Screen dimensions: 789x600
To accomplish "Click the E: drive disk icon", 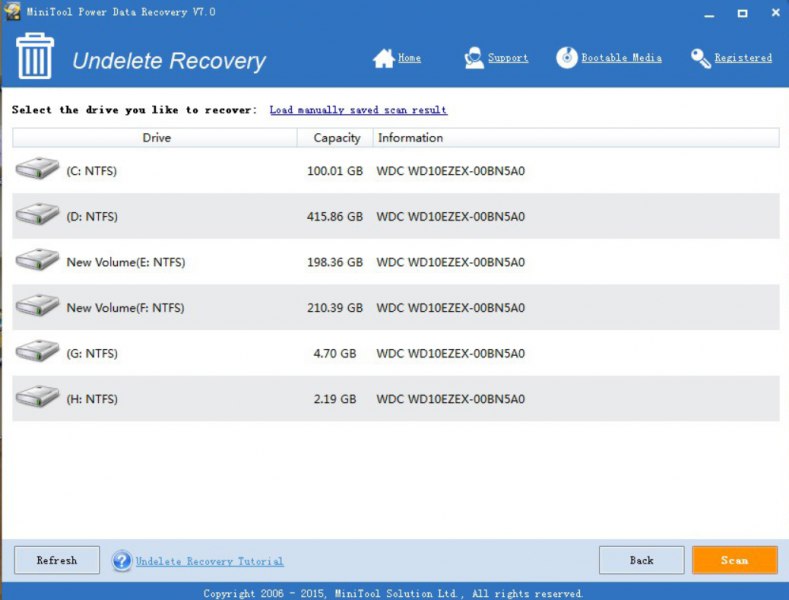I will pyautogui.click(x=37, y=260).
